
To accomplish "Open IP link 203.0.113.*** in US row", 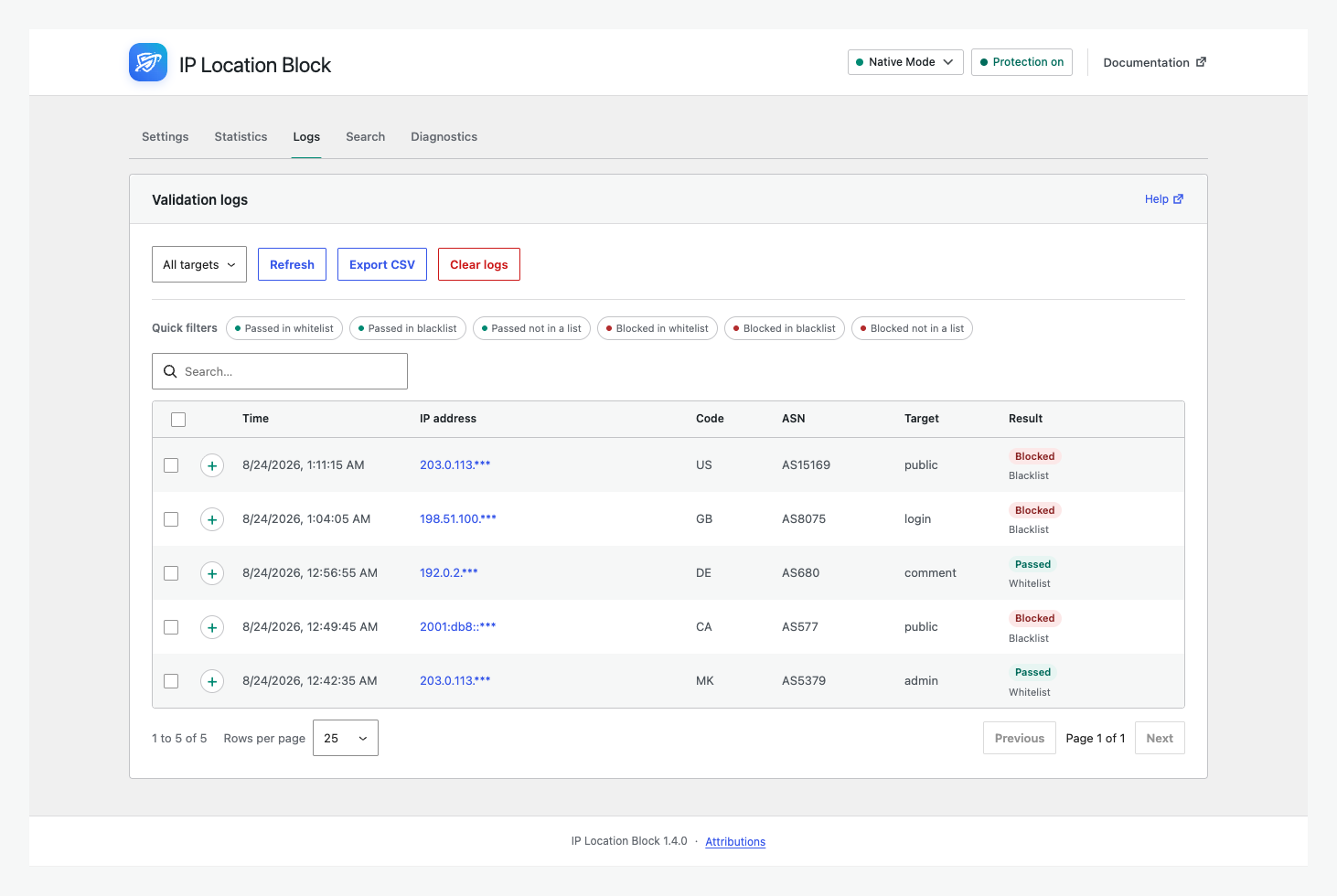I will click(455, 464).
